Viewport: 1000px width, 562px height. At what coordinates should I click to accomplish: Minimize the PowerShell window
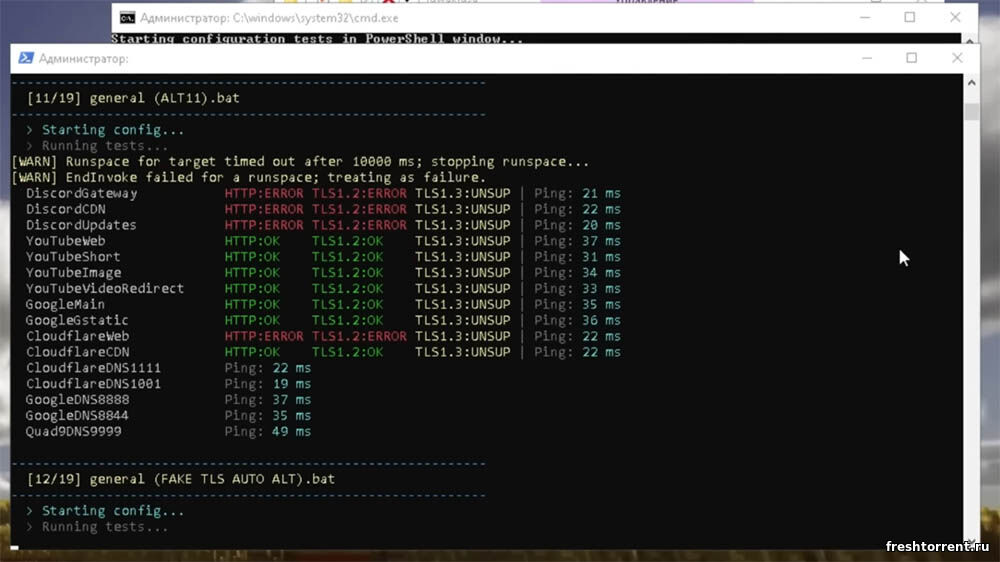(865, 58)
